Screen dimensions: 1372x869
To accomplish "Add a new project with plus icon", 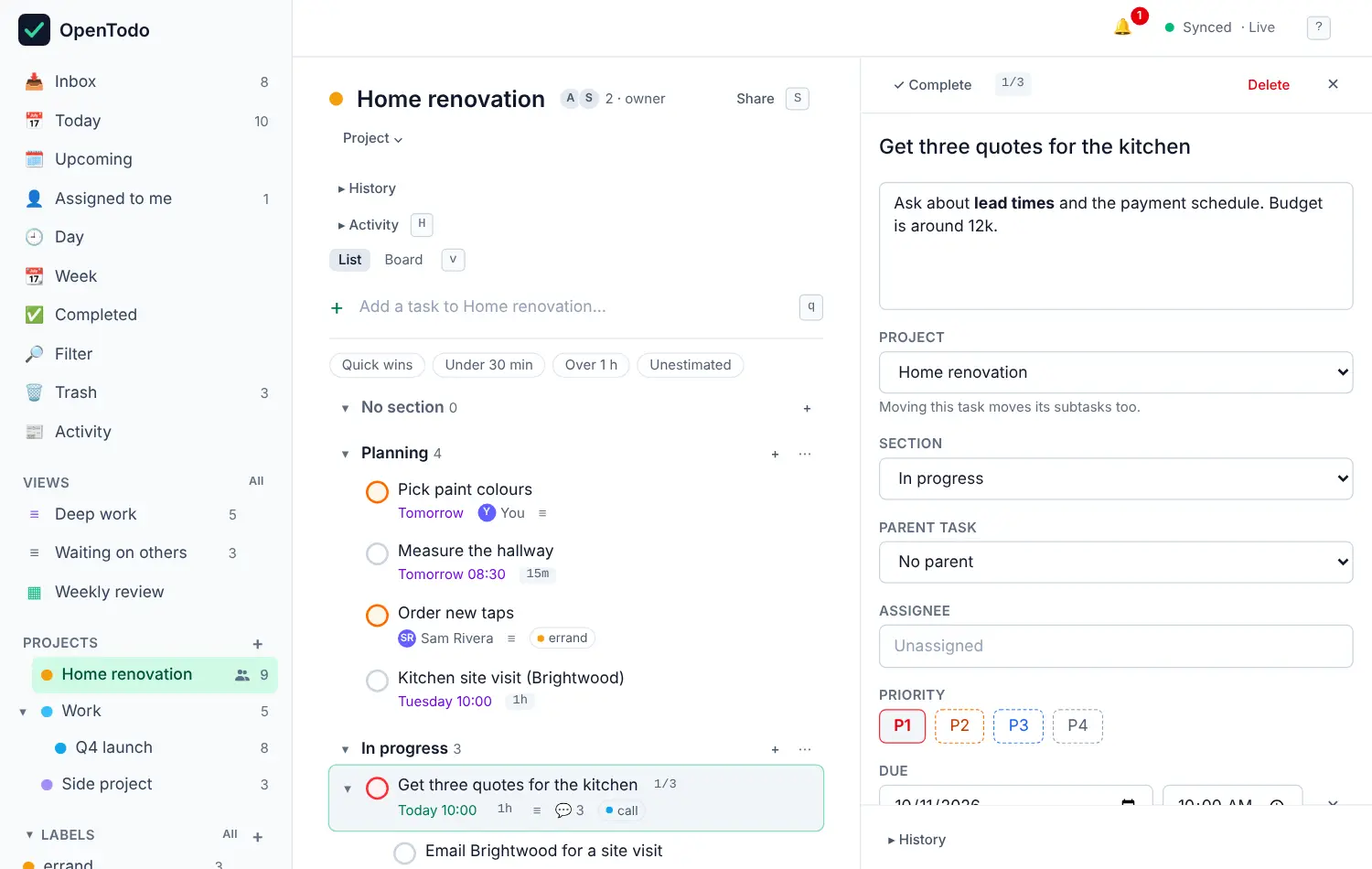I will 258,644.
